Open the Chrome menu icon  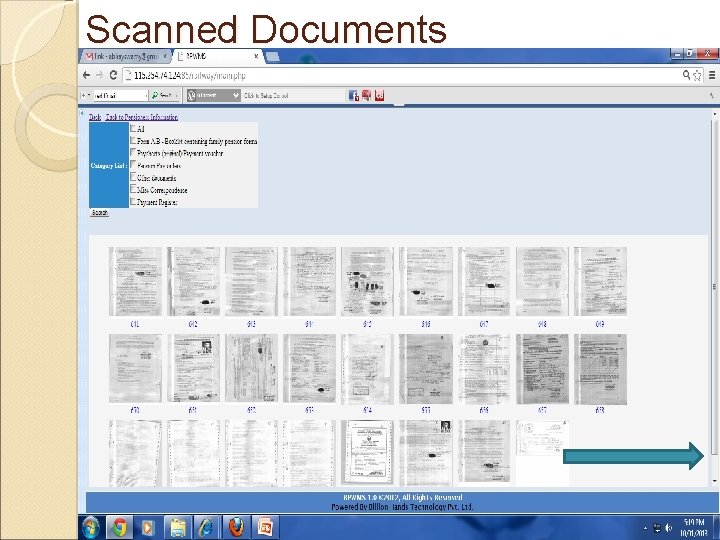[712, 75]
